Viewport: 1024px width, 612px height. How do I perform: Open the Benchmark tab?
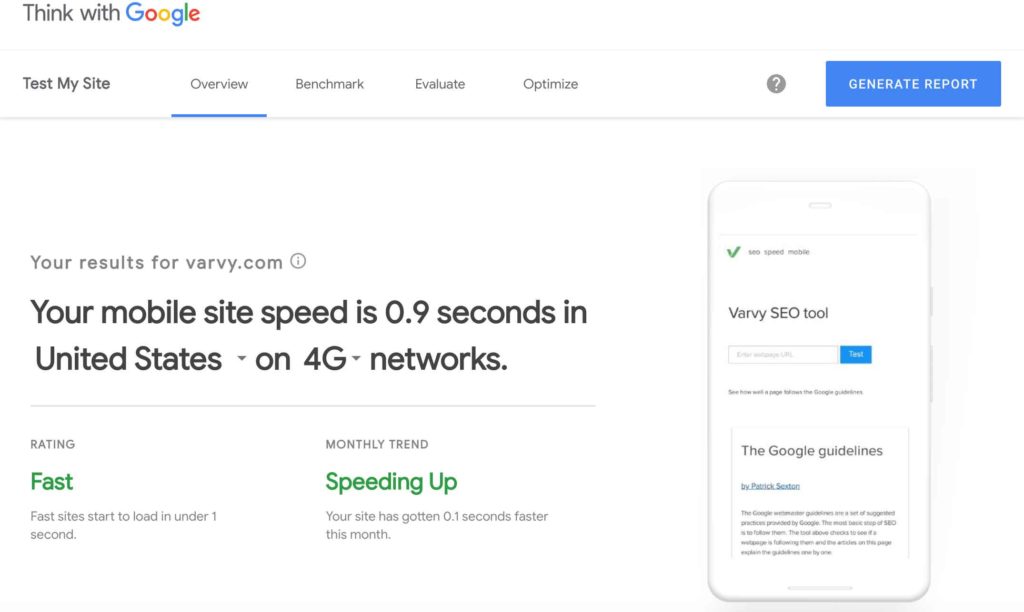click(329, 84)
